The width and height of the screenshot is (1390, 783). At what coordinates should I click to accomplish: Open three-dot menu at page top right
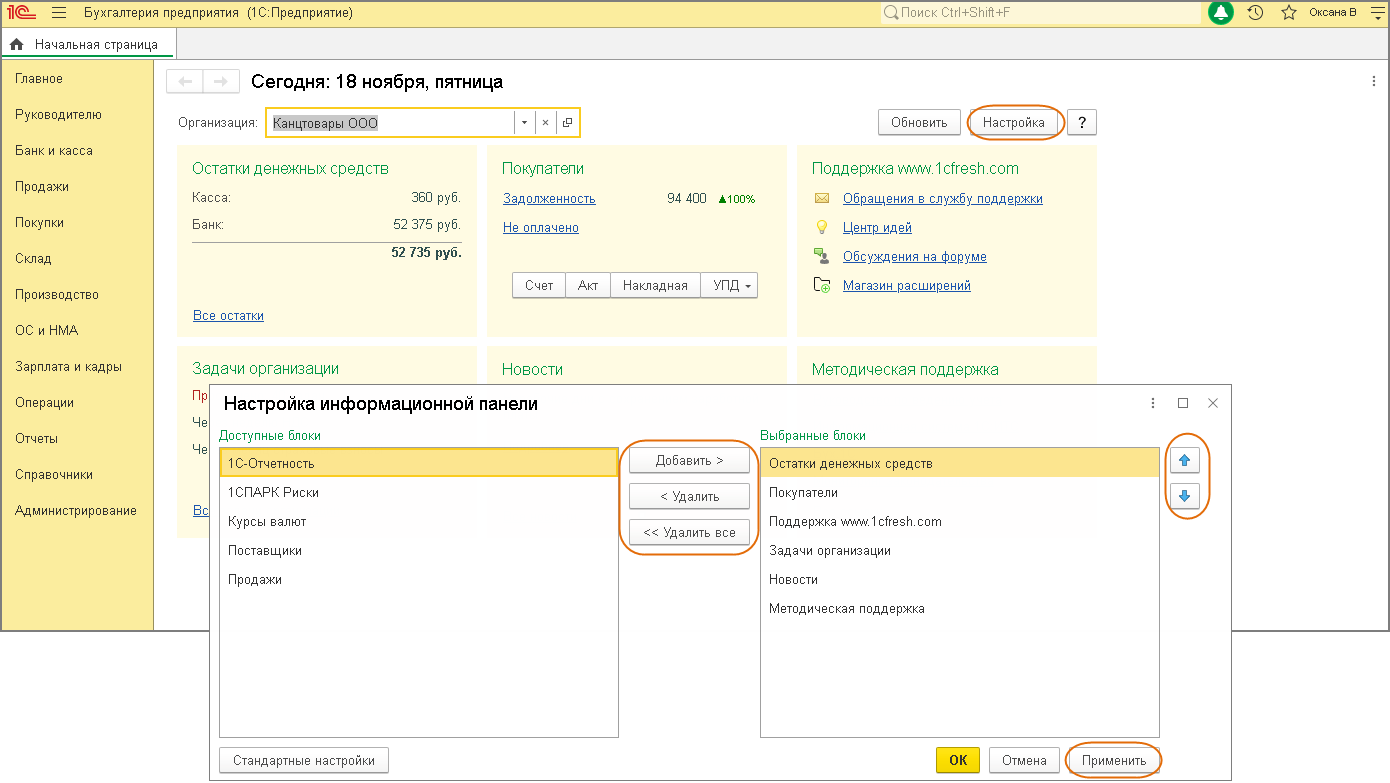(1373, 81)
